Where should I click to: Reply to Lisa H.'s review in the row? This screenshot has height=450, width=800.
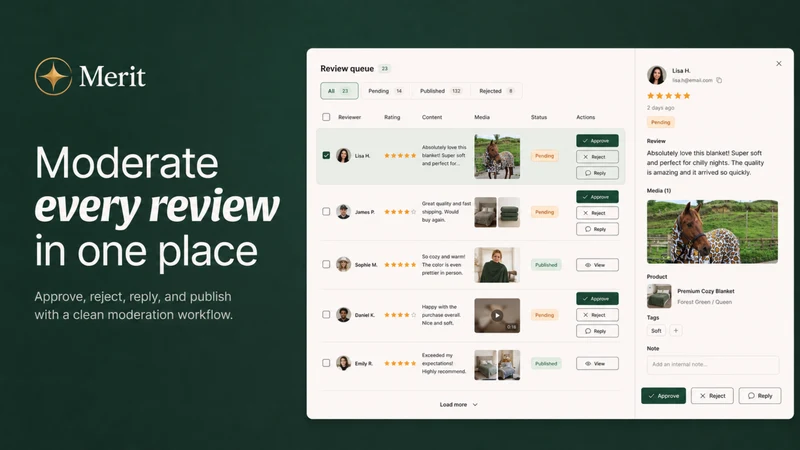click(x=597, y=173)
